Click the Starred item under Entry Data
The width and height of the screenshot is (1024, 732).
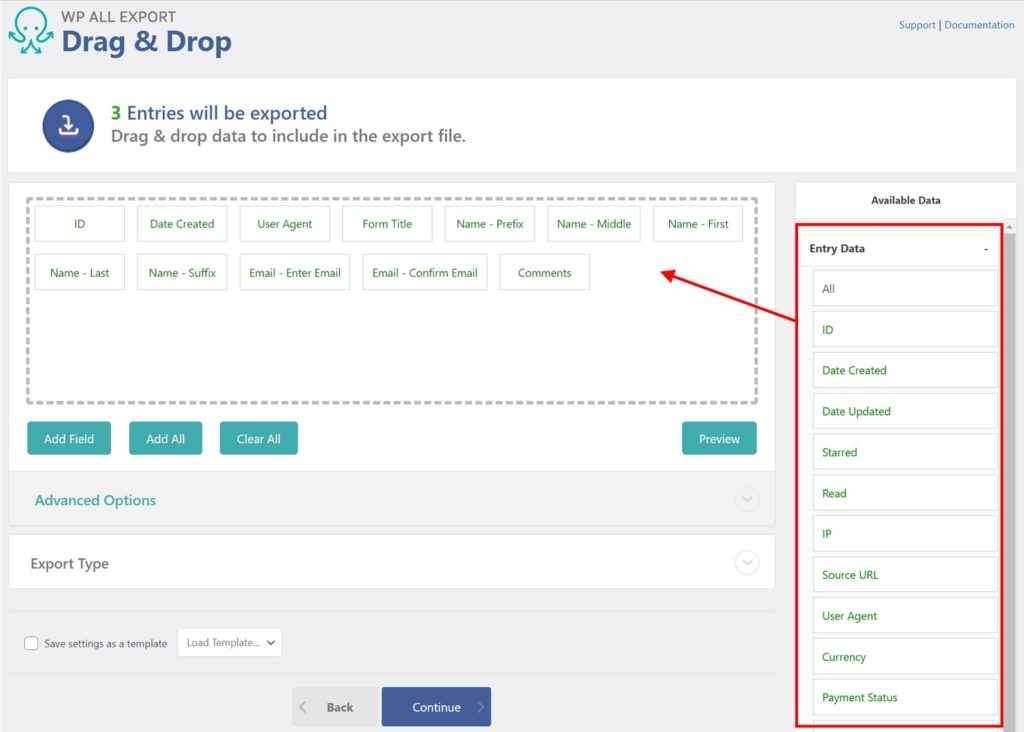tap(904, 451)
